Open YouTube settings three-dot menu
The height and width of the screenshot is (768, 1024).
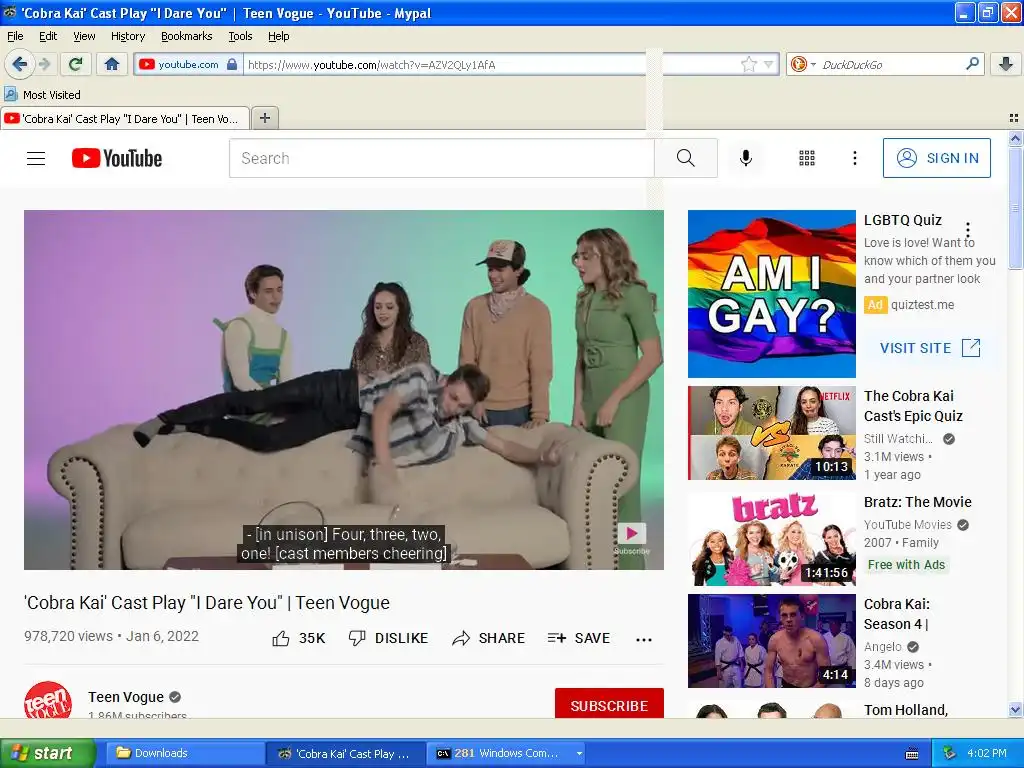point(855,158)
